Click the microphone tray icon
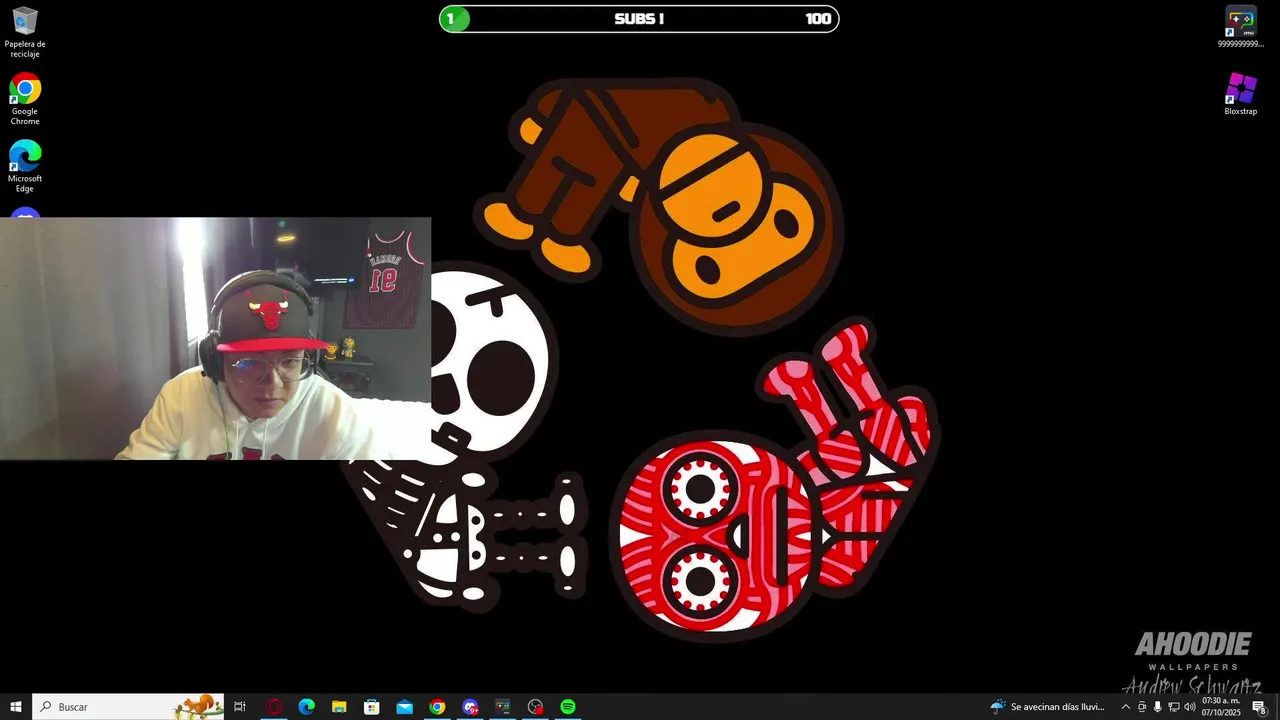Viewport: 1280px width, 720px height. click(1158, 707)
